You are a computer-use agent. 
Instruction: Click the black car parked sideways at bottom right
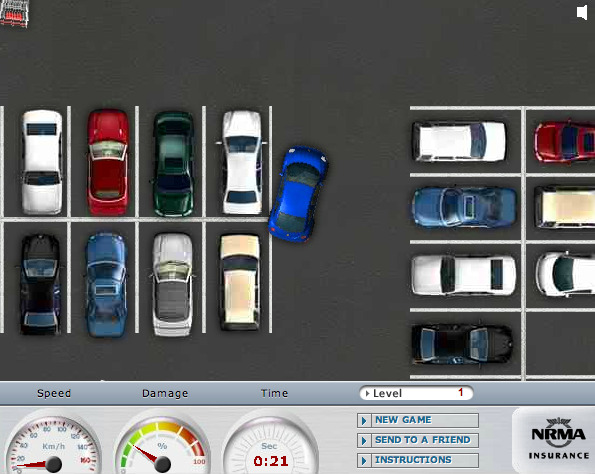tap(462, 344)
